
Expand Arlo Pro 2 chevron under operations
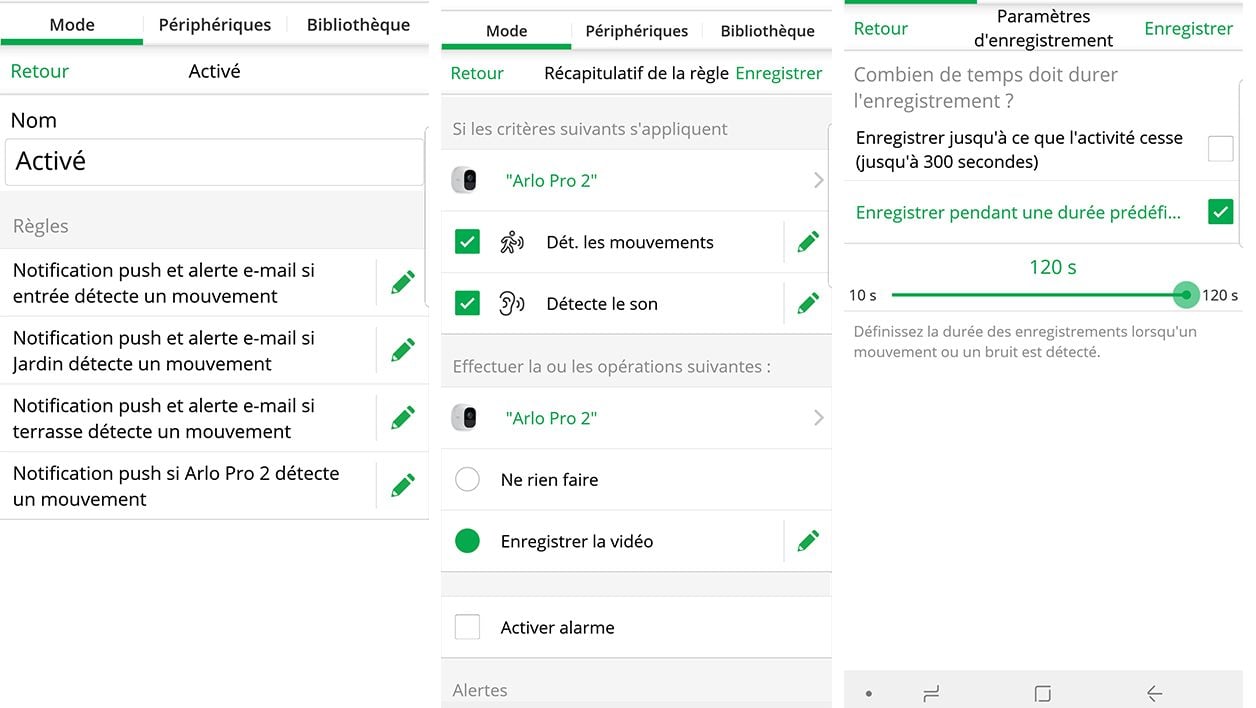tap(819, 418)
